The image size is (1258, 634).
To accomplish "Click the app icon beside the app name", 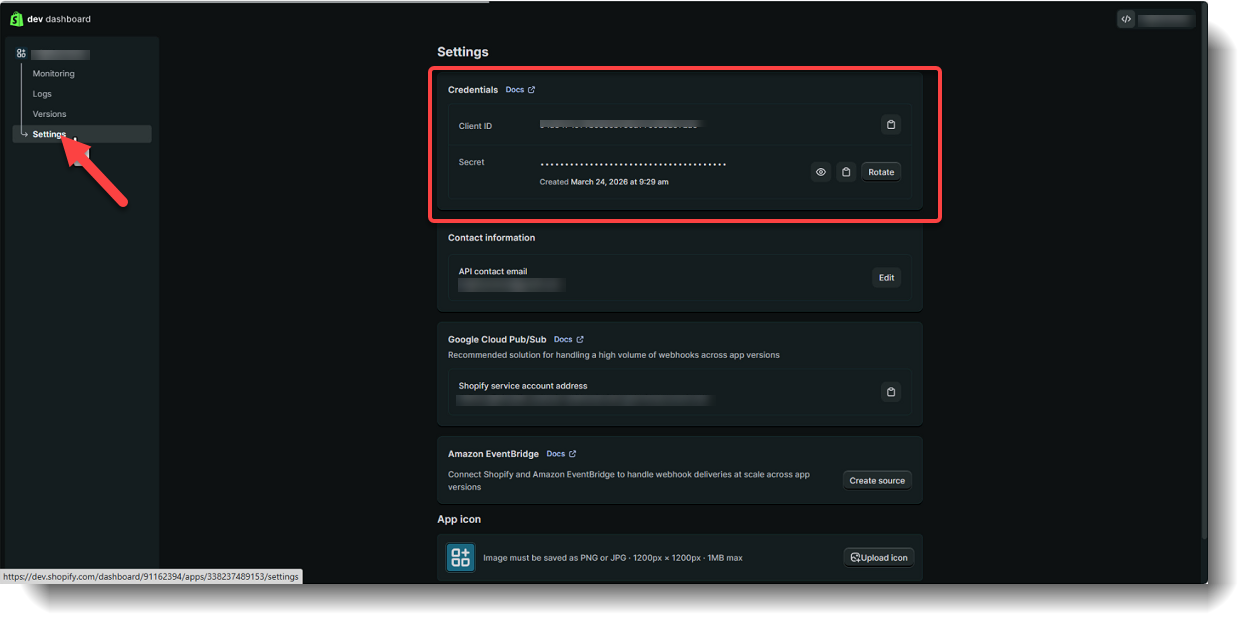I will (22, 54).
